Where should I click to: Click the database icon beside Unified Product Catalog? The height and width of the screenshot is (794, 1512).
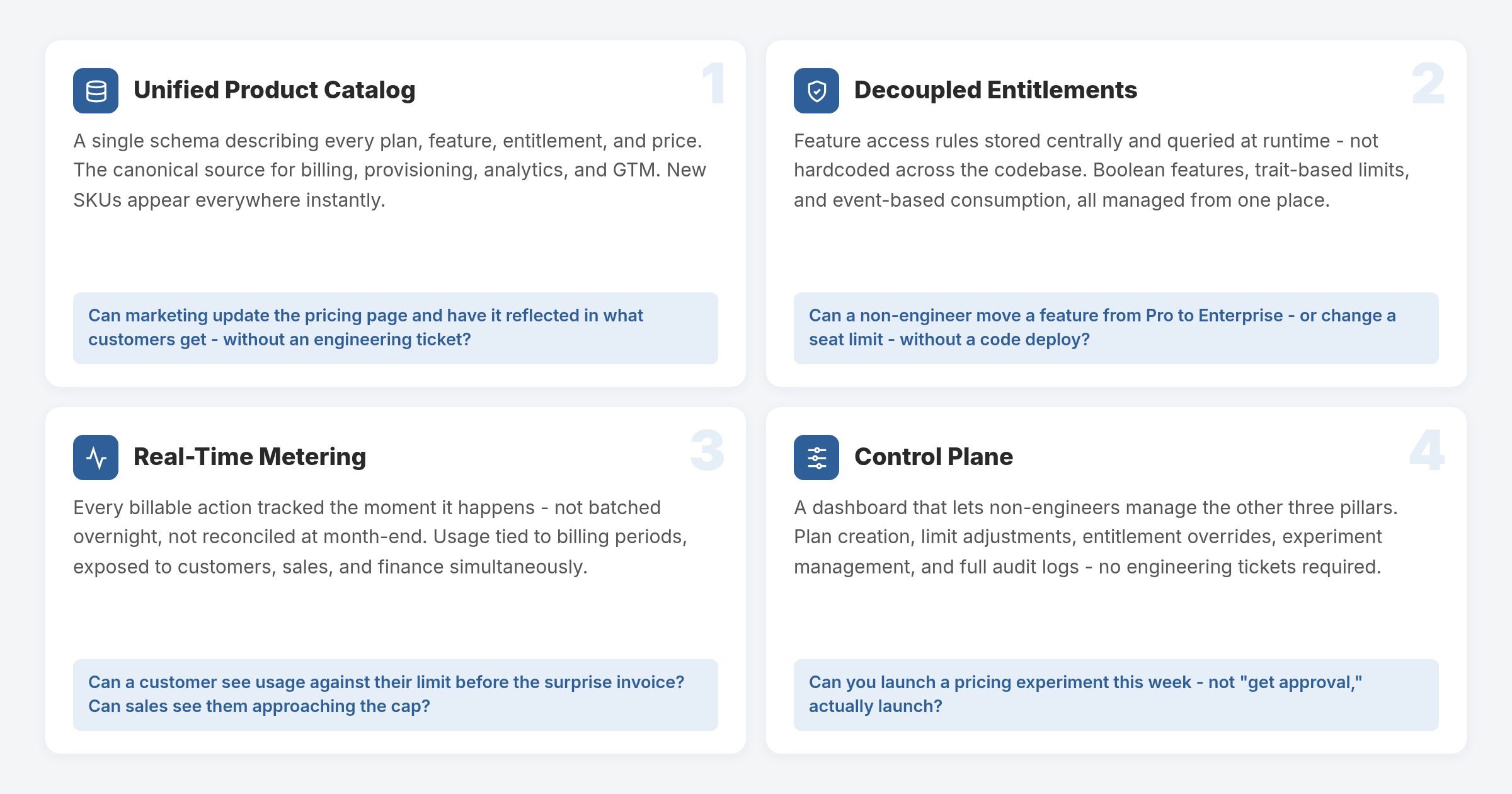coord(96,91)
